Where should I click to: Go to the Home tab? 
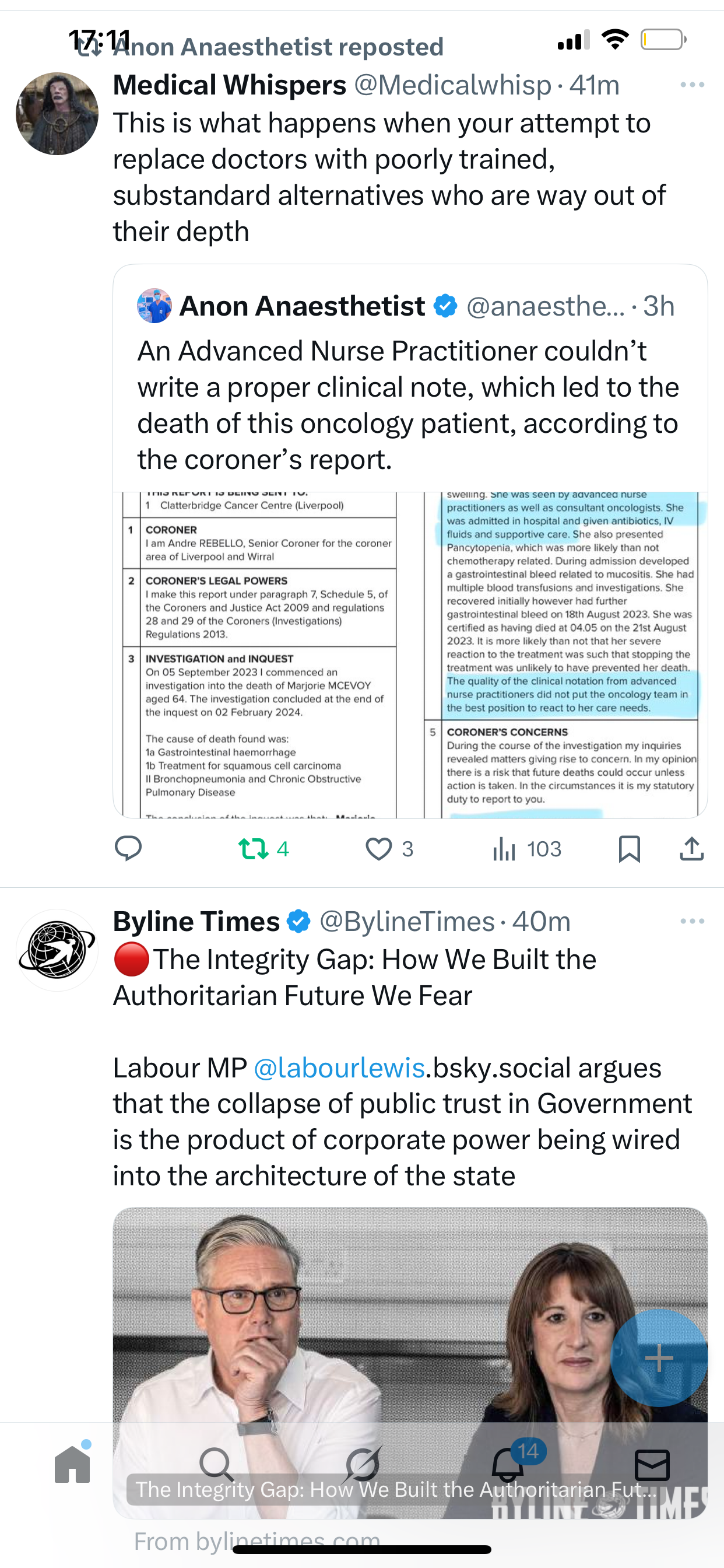pyautogui.click(x=72, y=1464)
